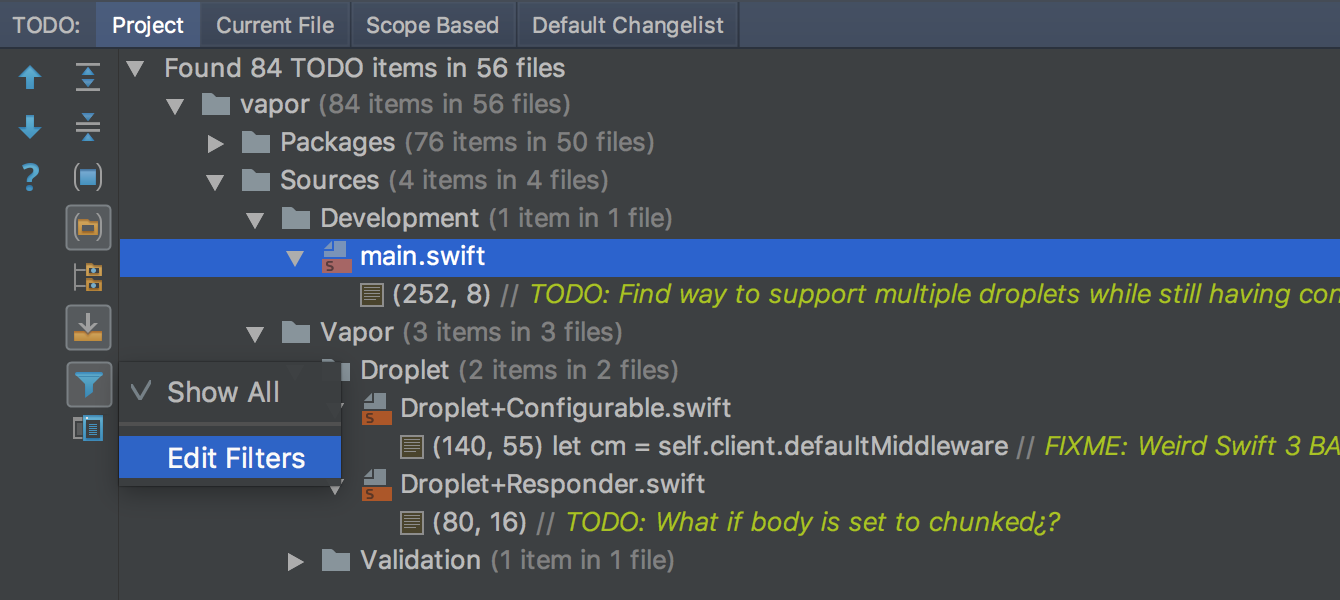Click the Preview Usages icon
This screenshot has width=1340, height=600.
88,429
